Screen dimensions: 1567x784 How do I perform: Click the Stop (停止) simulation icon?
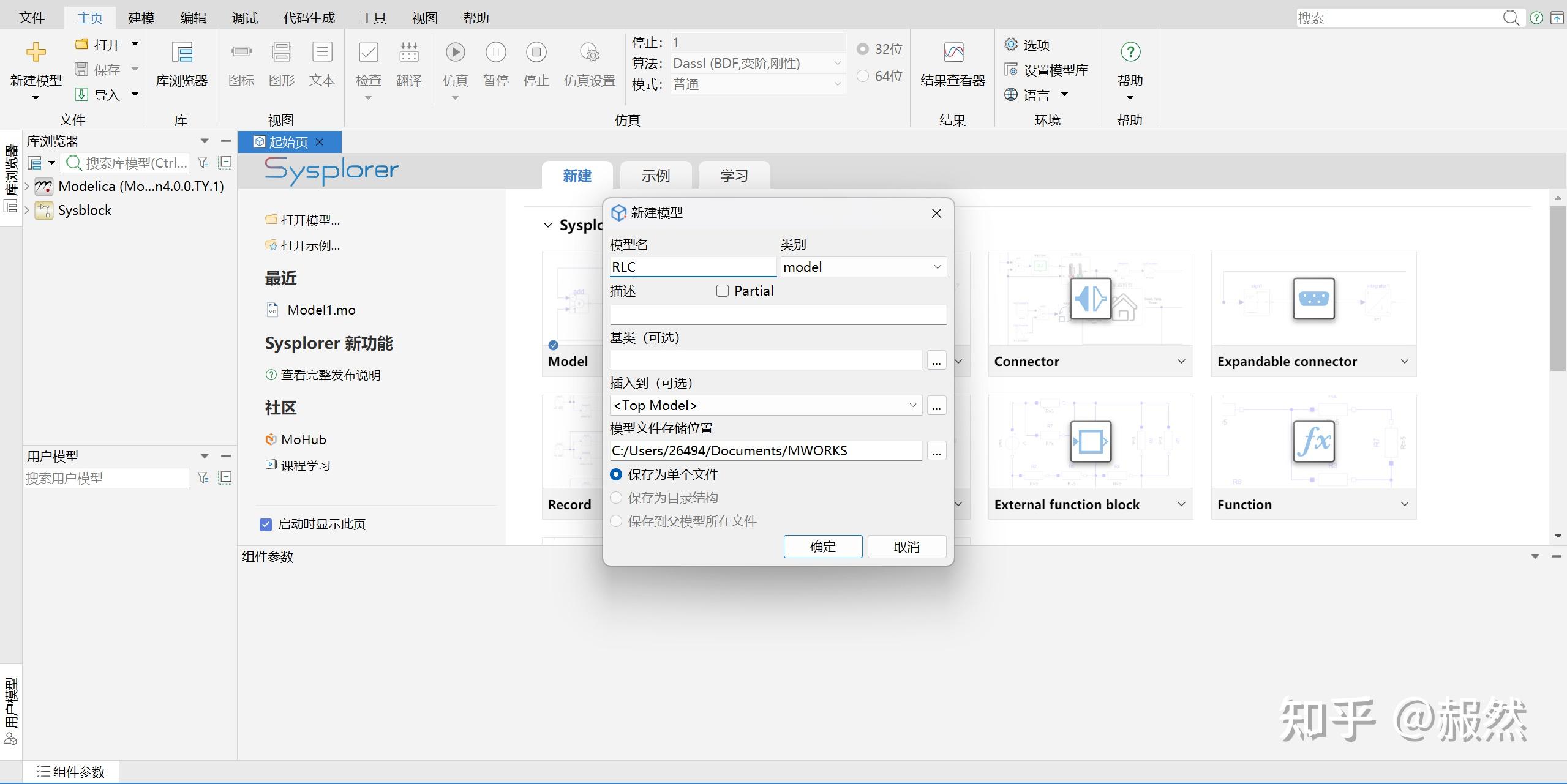[x=536, y=52]
